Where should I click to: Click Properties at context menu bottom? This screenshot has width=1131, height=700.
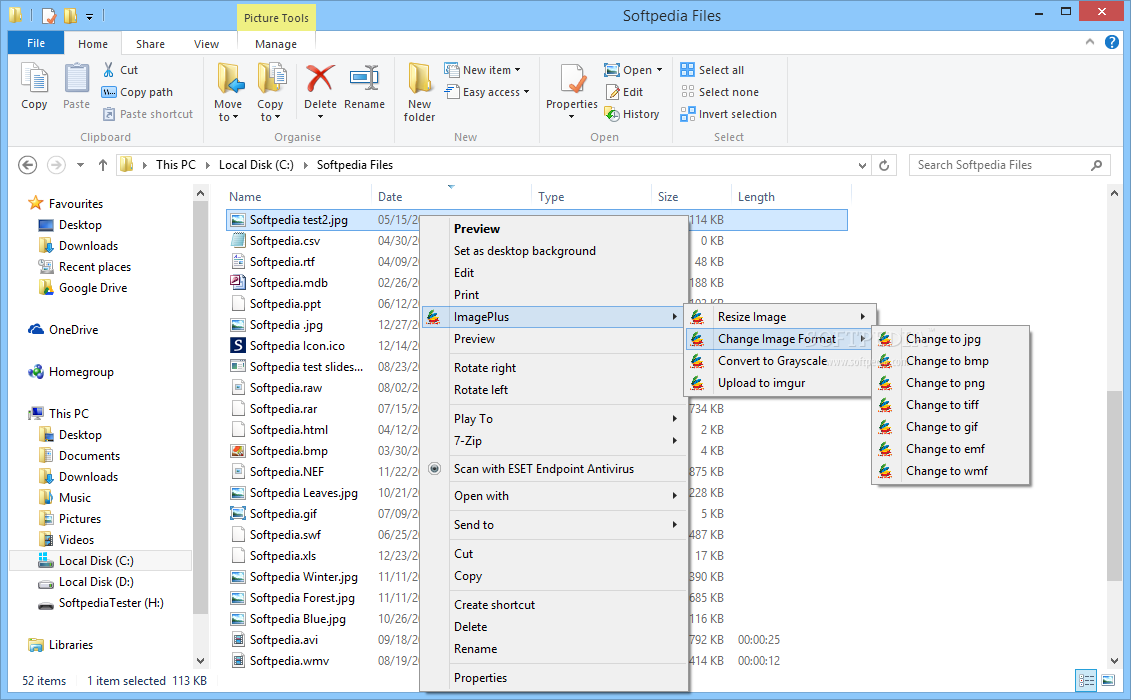tap(480, 678)
